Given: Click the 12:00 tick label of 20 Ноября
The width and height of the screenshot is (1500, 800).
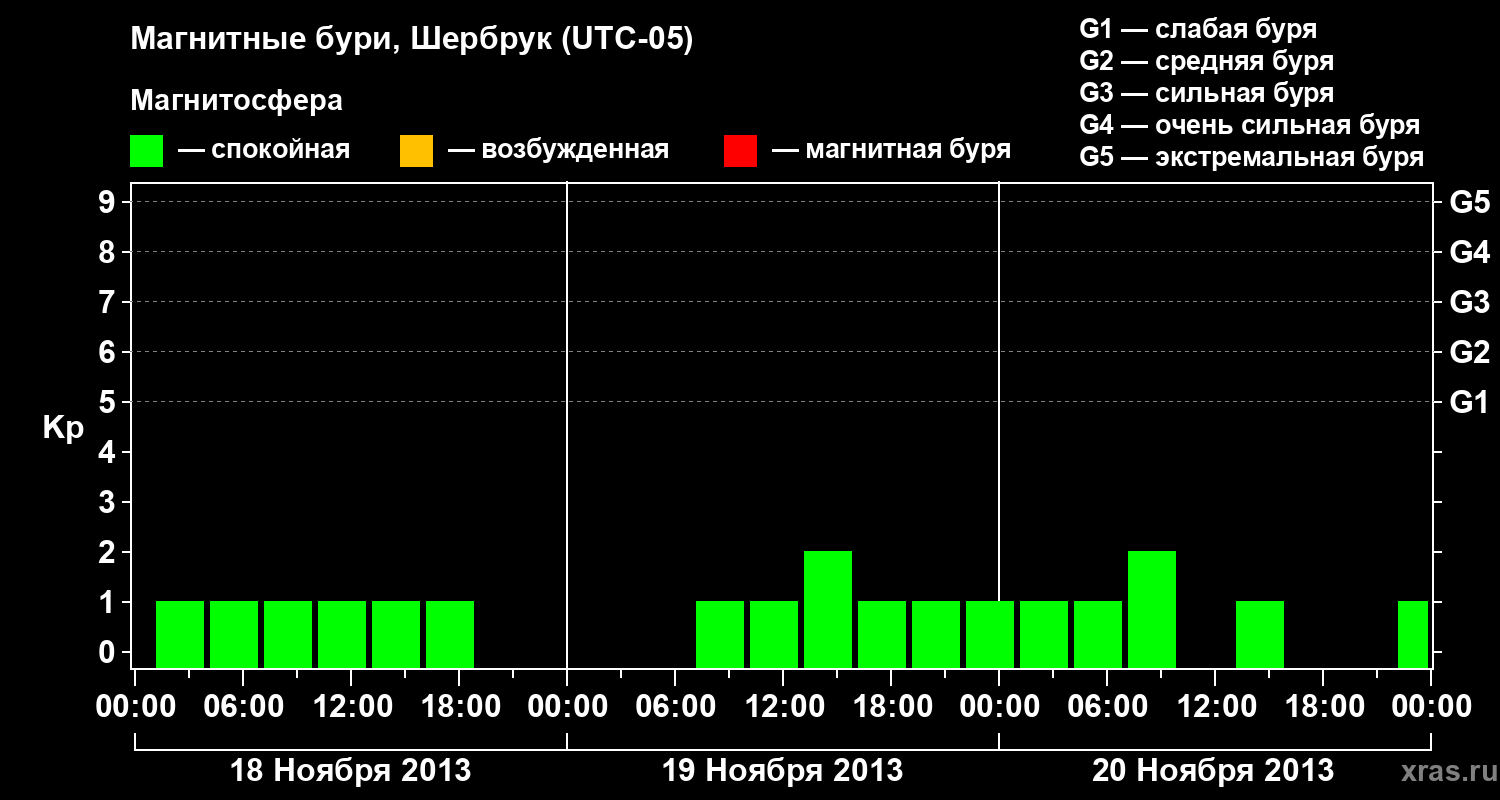Looking at the screenshot, I should click(1215, 707).
